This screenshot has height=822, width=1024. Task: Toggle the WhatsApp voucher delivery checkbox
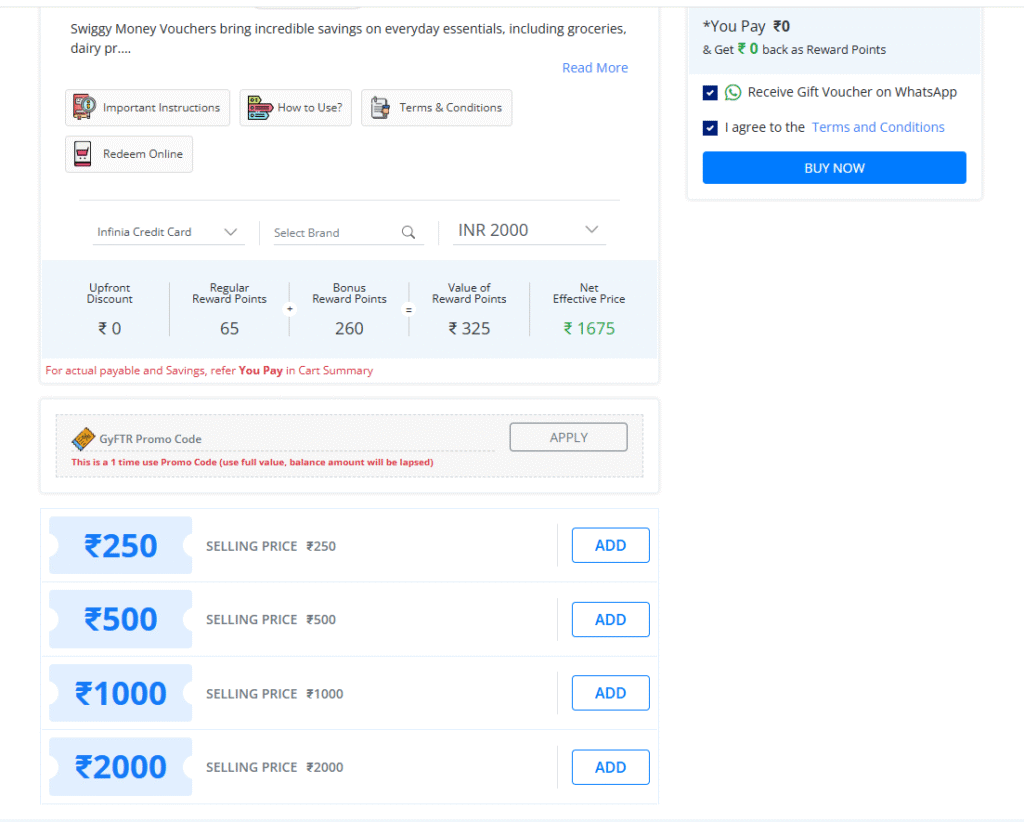coord(710,92)
